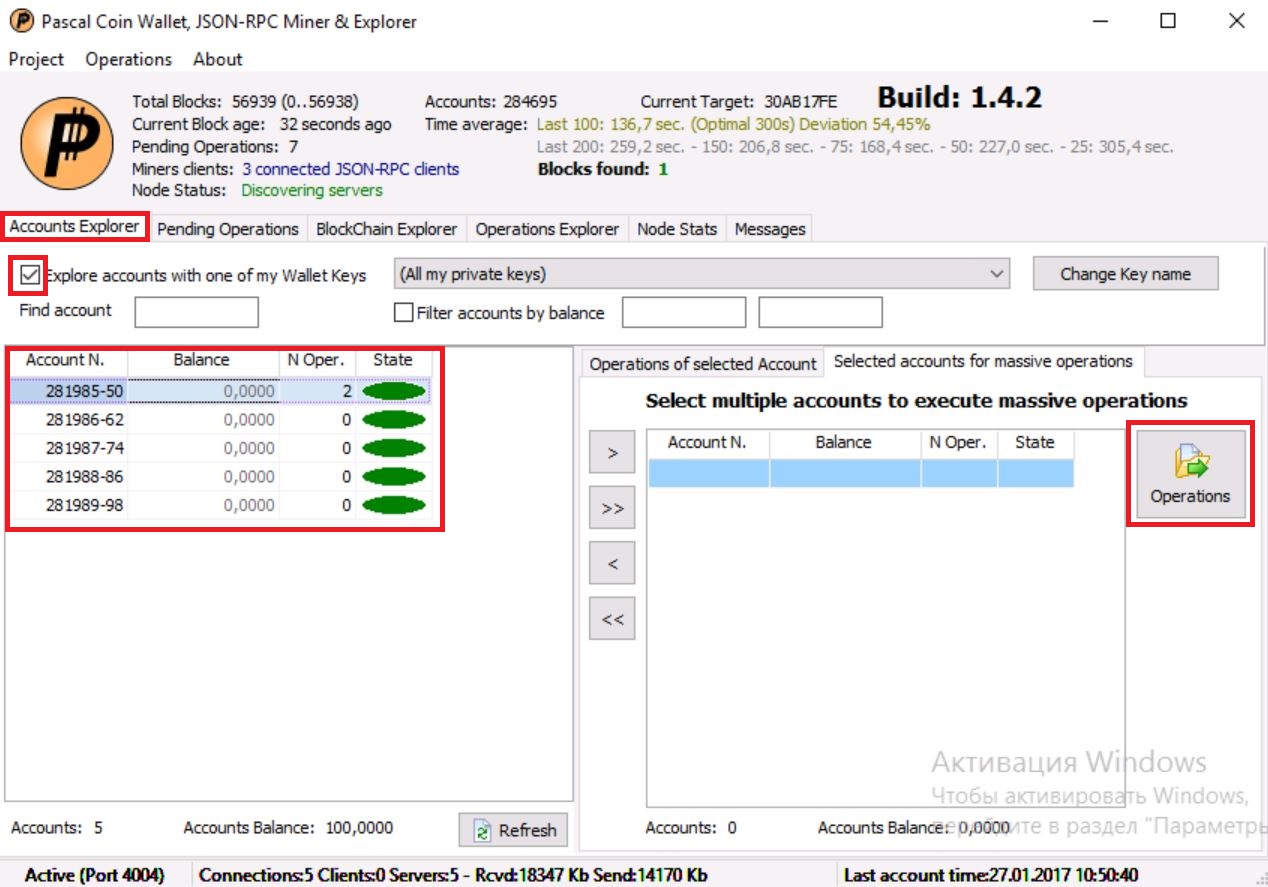Image resolution: width=1268 pixels, height=887 pixels.
Task: Select account row 281987-74
Action: (x=220, y=448)
